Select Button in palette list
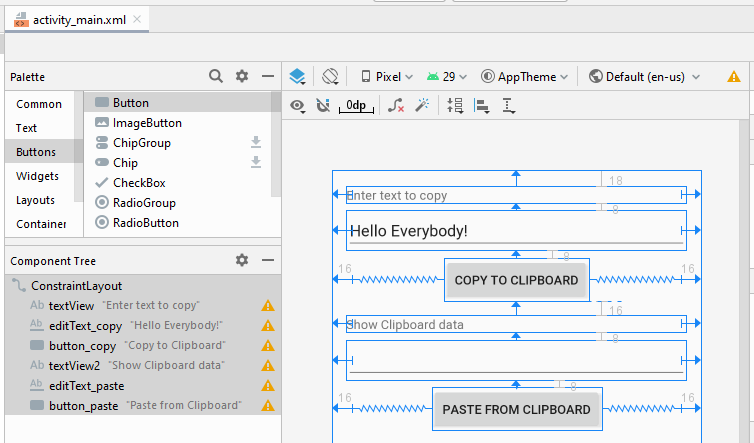 [x=178, y=103]
